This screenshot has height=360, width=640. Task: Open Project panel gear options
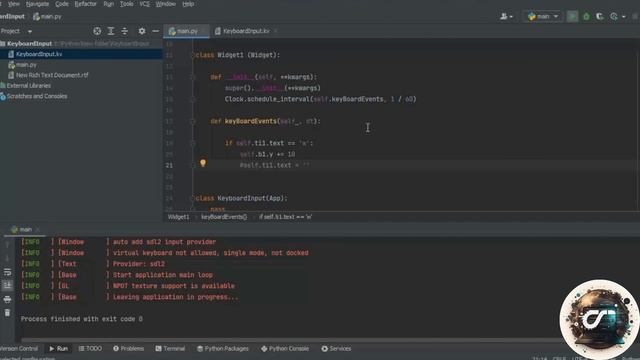142,31
